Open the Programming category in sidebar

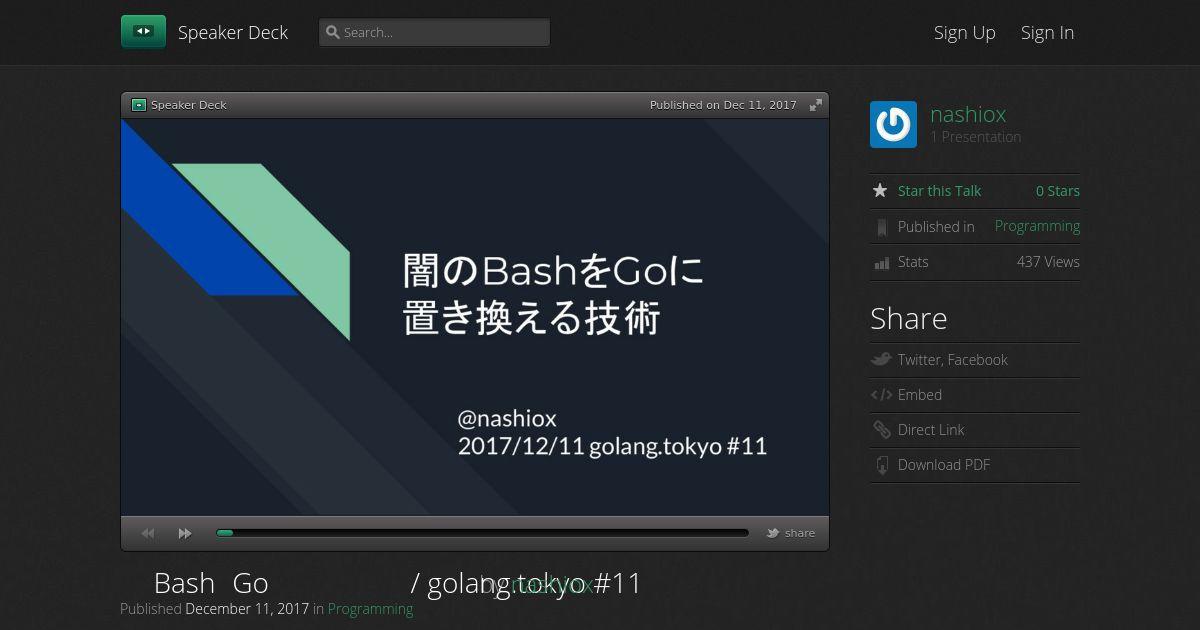point(1037,226)
